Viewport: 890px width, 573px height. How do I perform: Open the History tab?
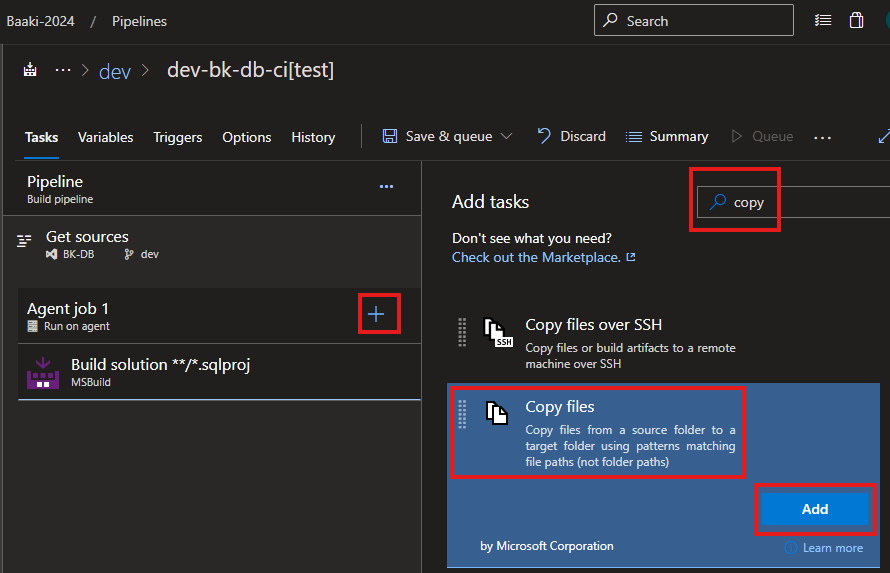313,137
